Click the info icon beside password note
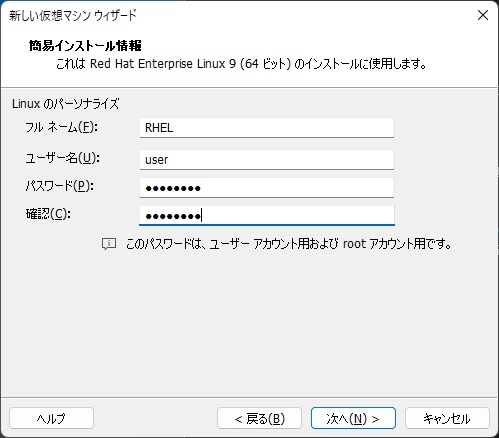 pyautogui.click(x=109, y=244)
